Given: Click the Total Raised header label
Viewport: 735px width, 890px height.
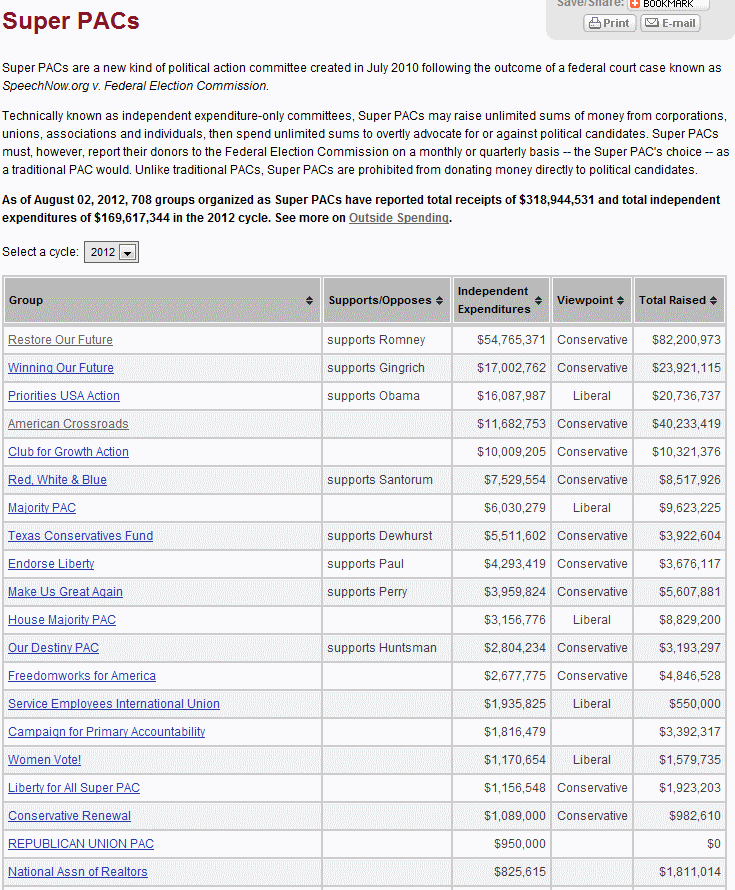Looking at the screenshot, I should (672, 300).
